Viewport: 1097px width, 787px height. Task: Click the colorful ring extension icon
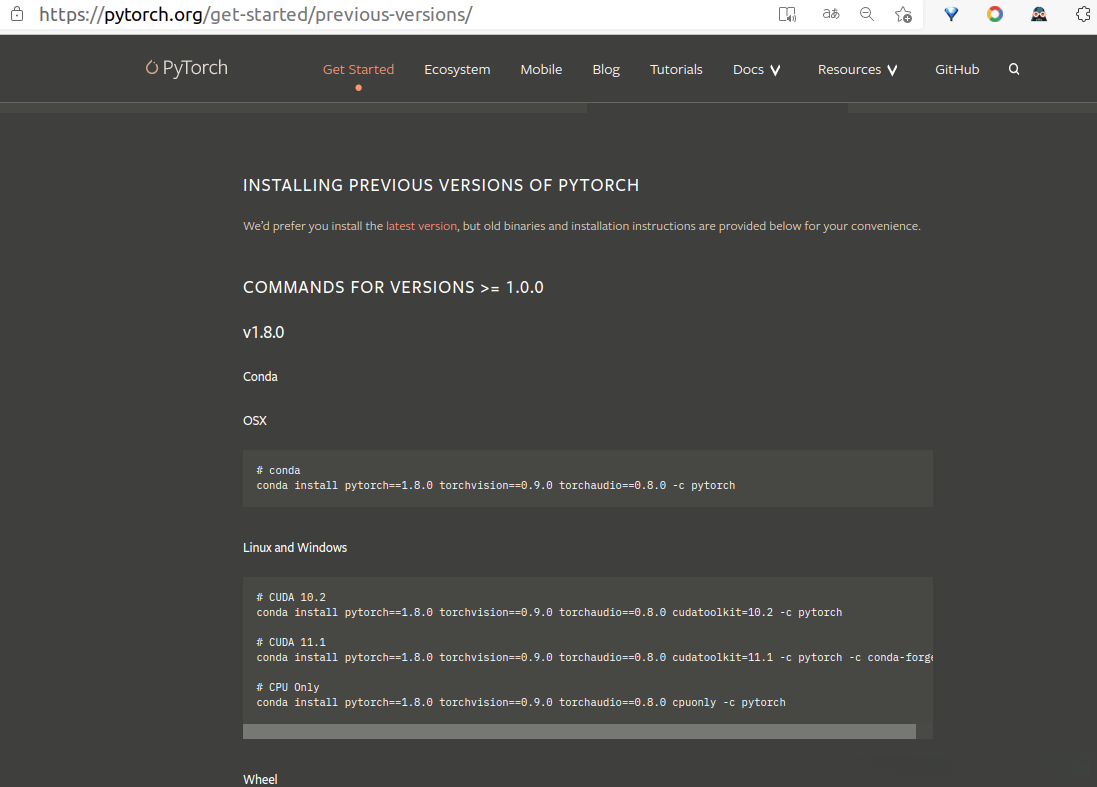point(995,14)
